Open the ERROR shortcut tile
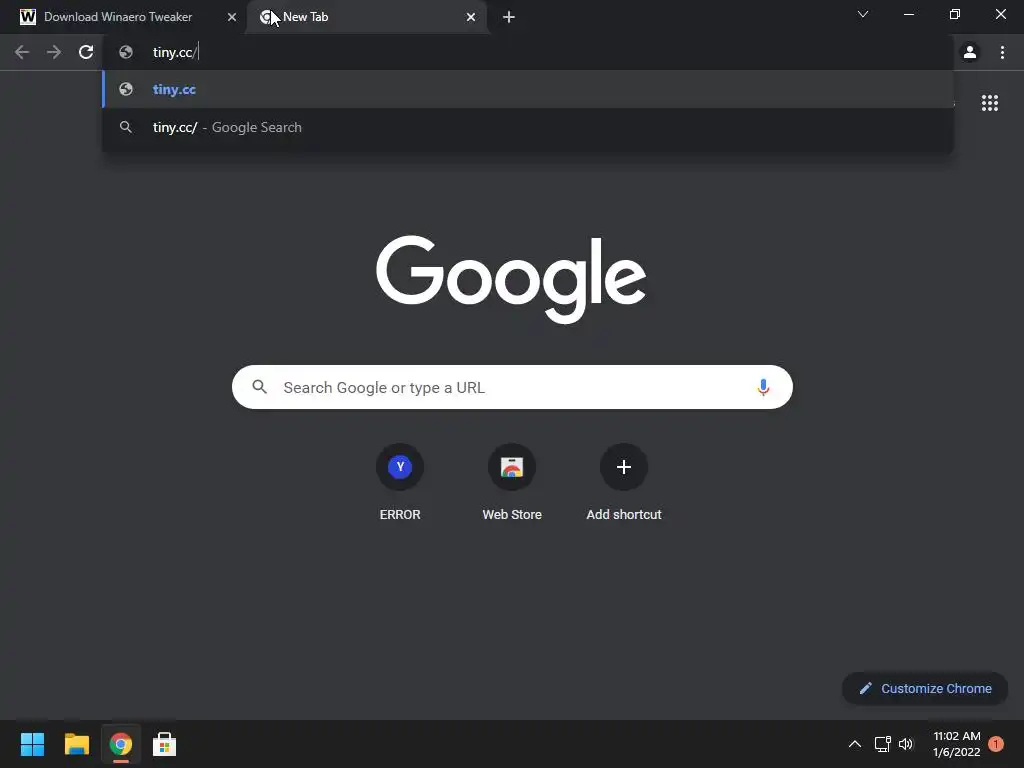Viewport: 1024px width, 768px height. pos(400,483)
